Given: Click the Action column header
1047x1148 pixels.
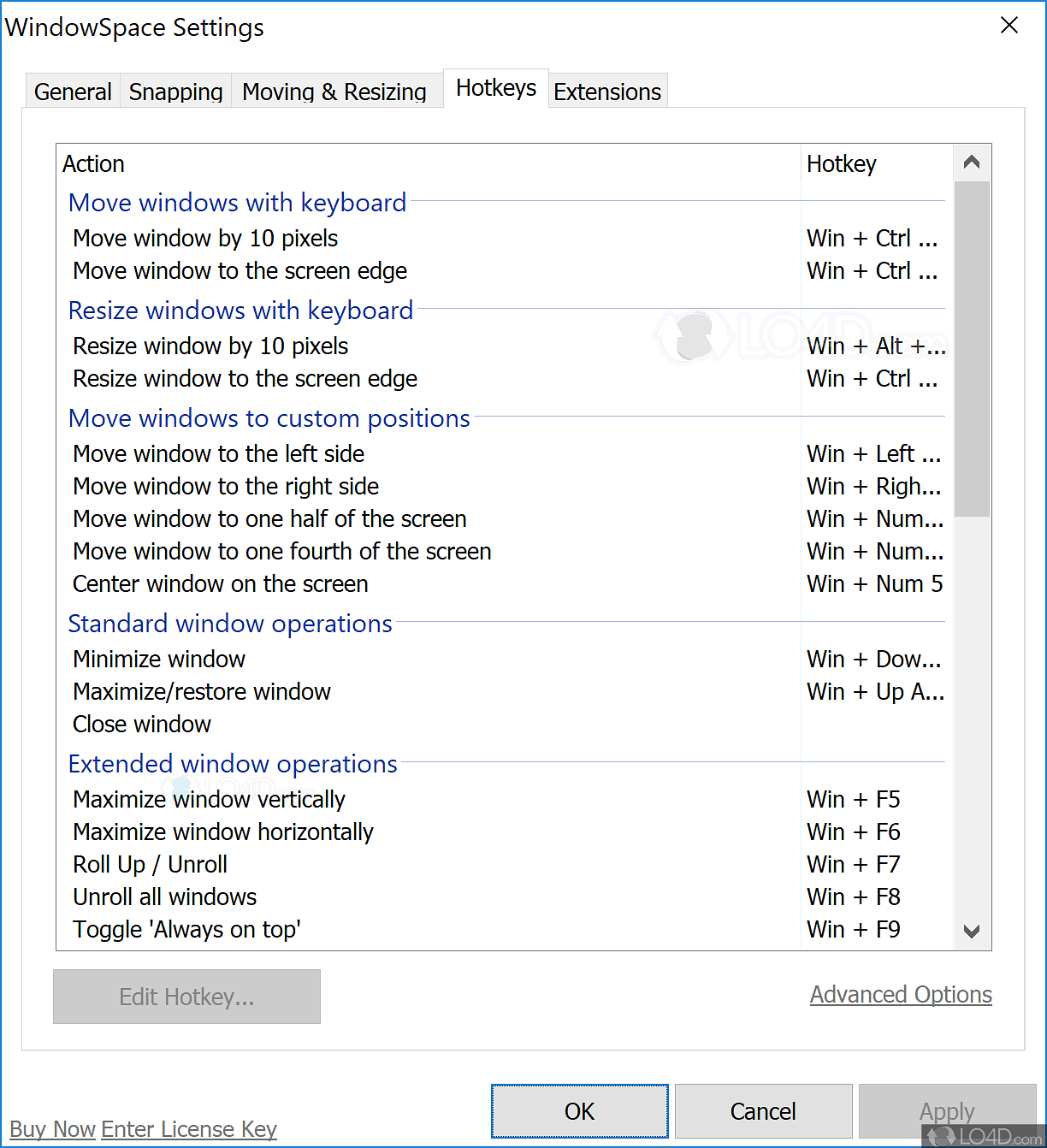Looking at the screenshot, I should pos(428,163).
